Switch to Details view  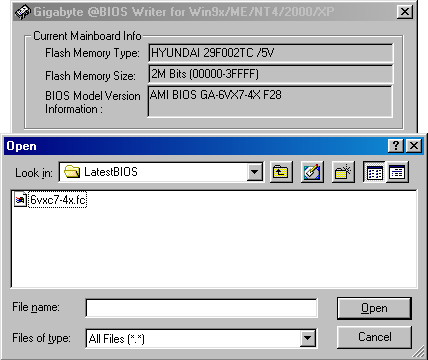(x=397, y=172)
